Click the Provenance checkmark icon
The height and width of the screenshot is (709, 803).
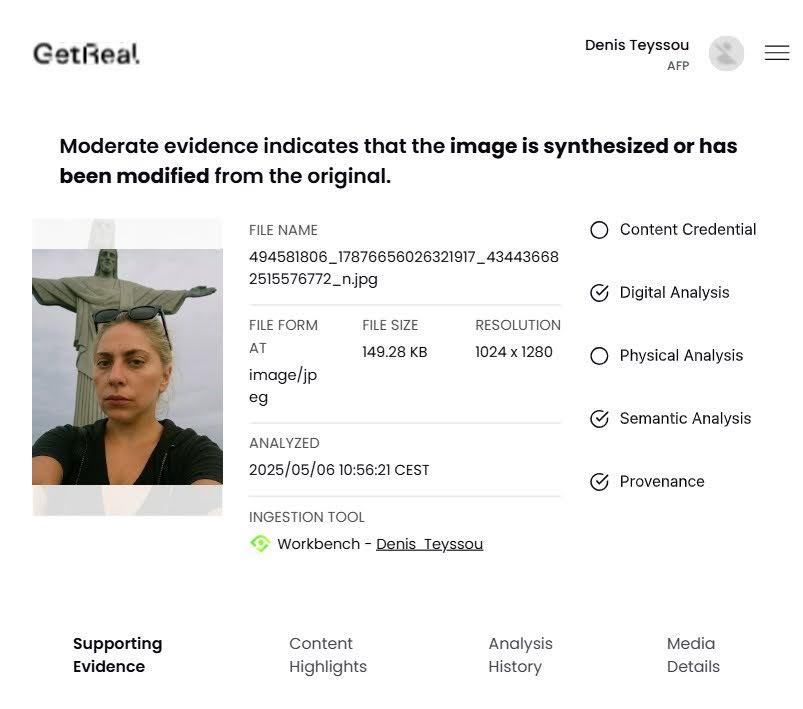click(599, 482)
